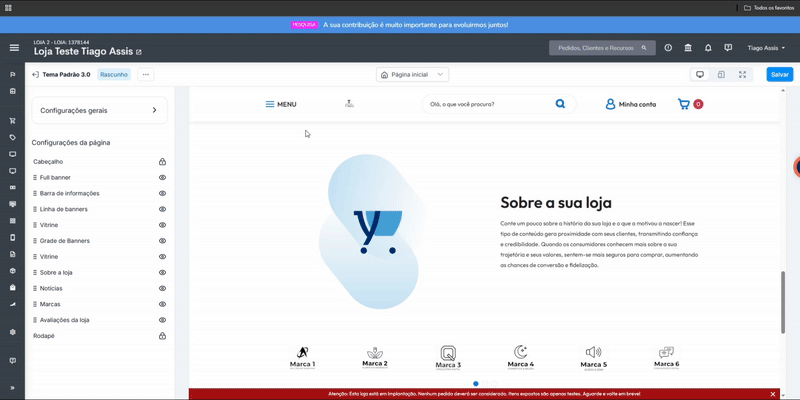Click the magnifier icon in store search bar

560,104
